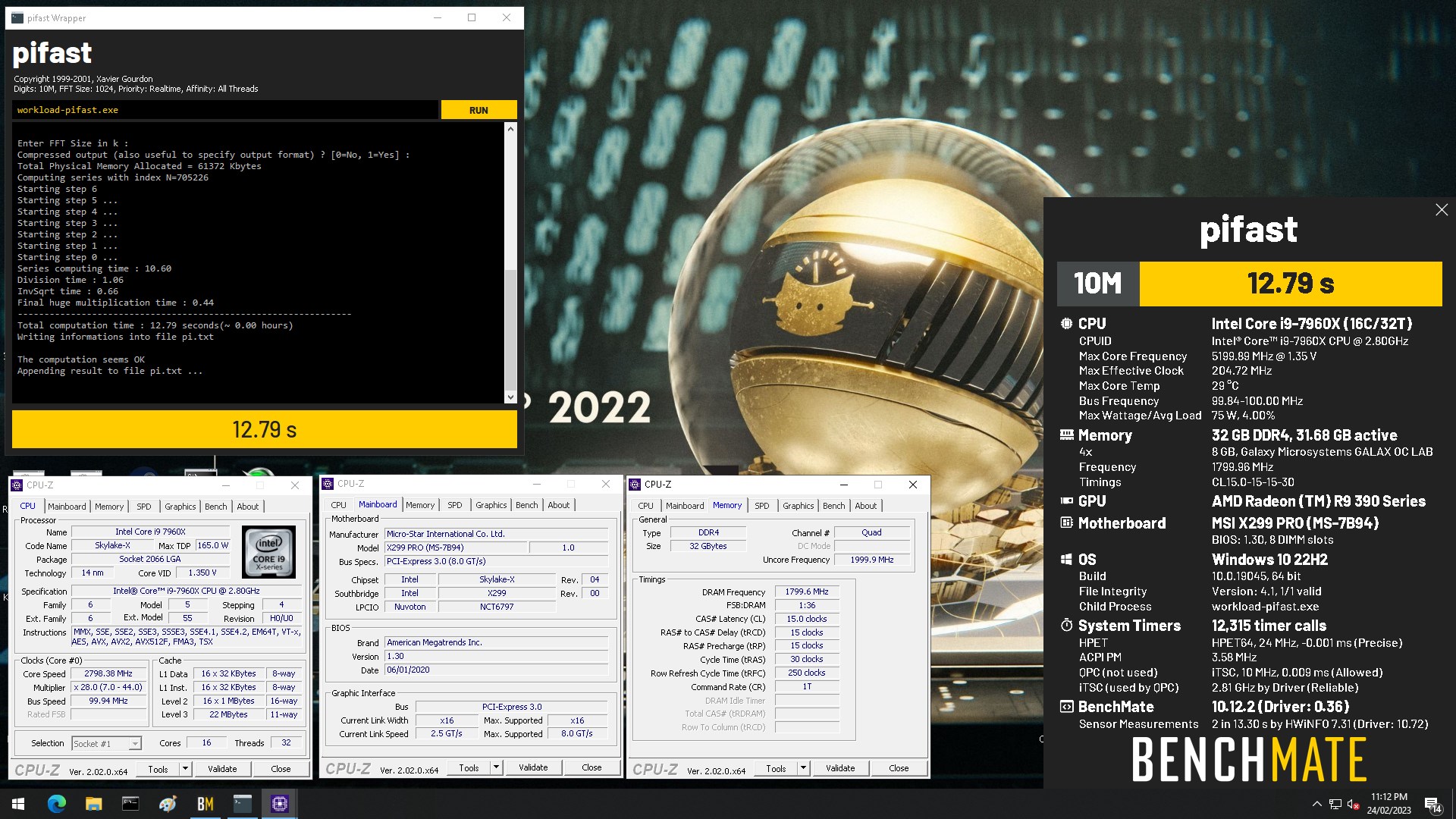
Task: Click the Intel Core i9 X-series logo
Action: [268, 553]
